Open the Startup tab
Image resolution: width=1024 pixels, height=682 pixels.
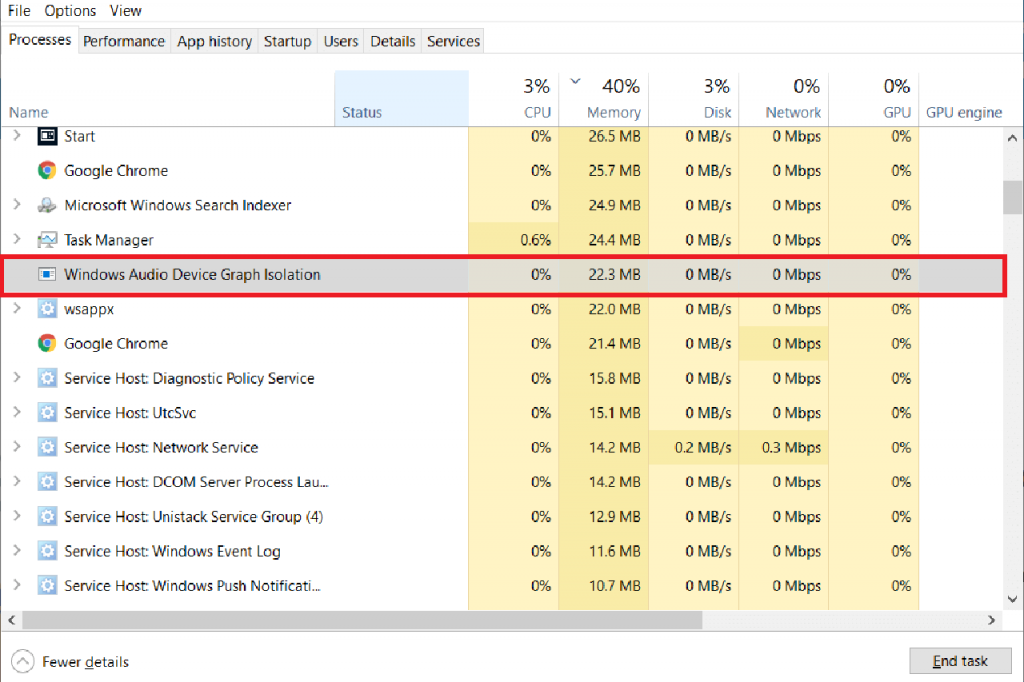tap(287, 41)
